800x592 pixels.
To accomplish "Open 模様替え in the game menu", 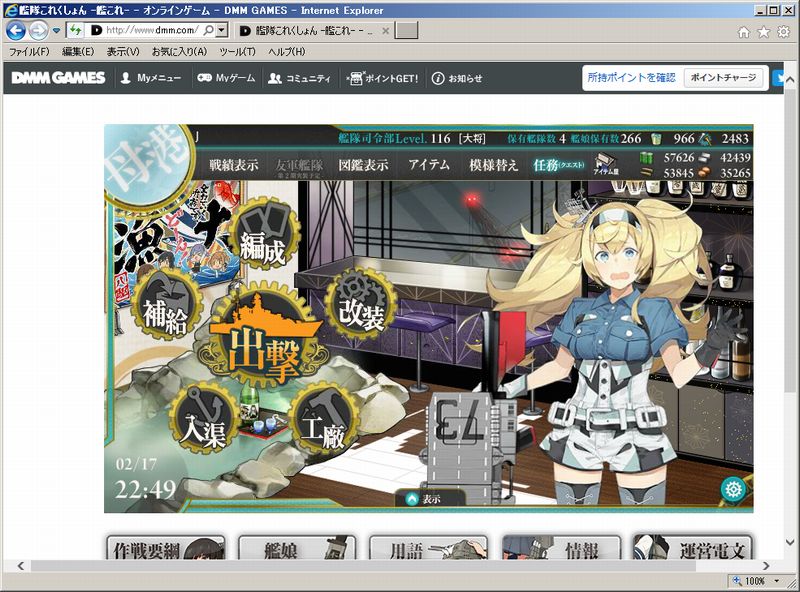I will pos(493,165).
